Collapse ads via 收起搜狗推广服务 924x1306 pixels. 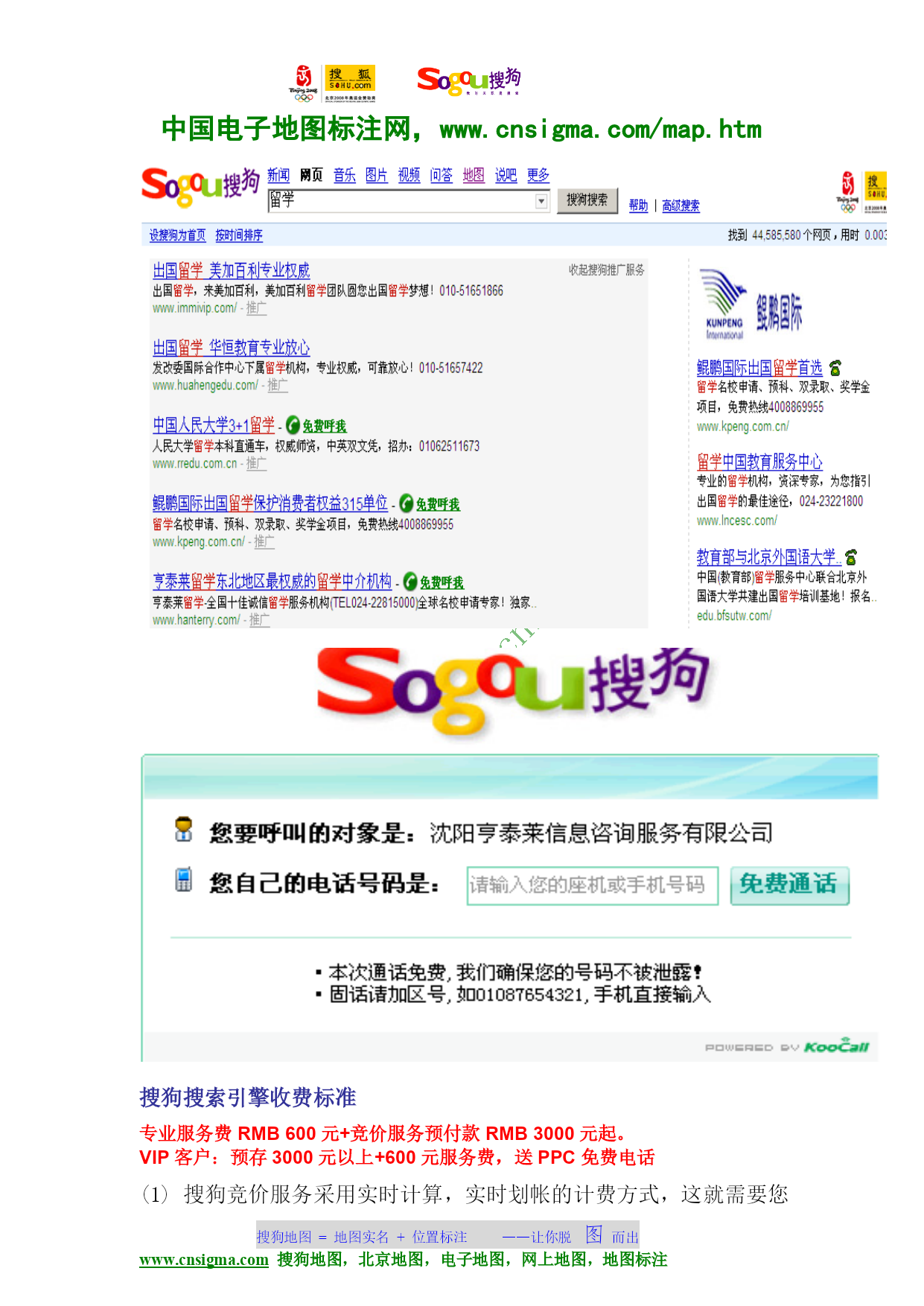point(607,270)
